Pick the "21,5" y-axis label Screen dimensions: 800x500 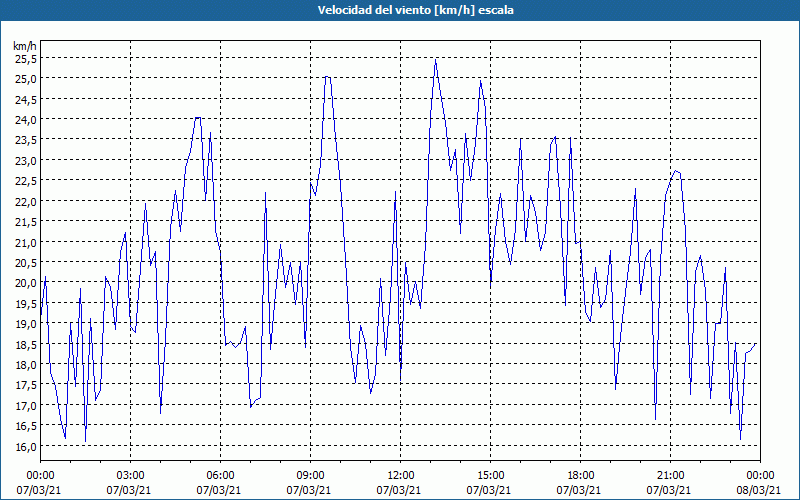click(25, 222)
